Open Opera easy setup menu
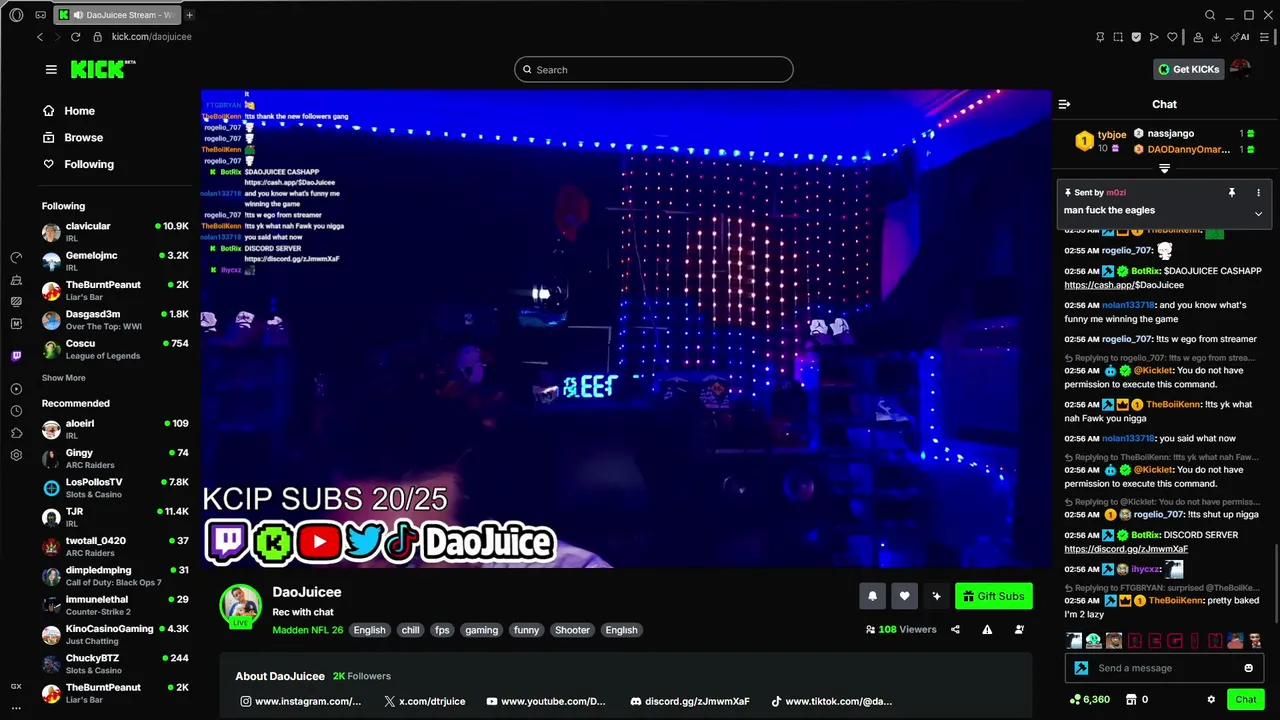1280x720 pixels. tap(1264, 37)
